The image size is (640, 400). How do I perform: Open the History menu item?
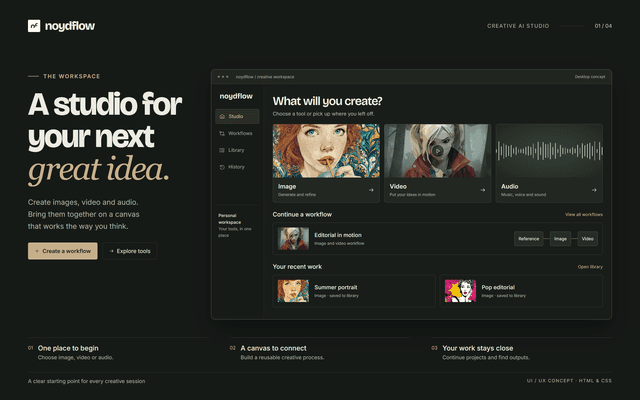point(237,167)
